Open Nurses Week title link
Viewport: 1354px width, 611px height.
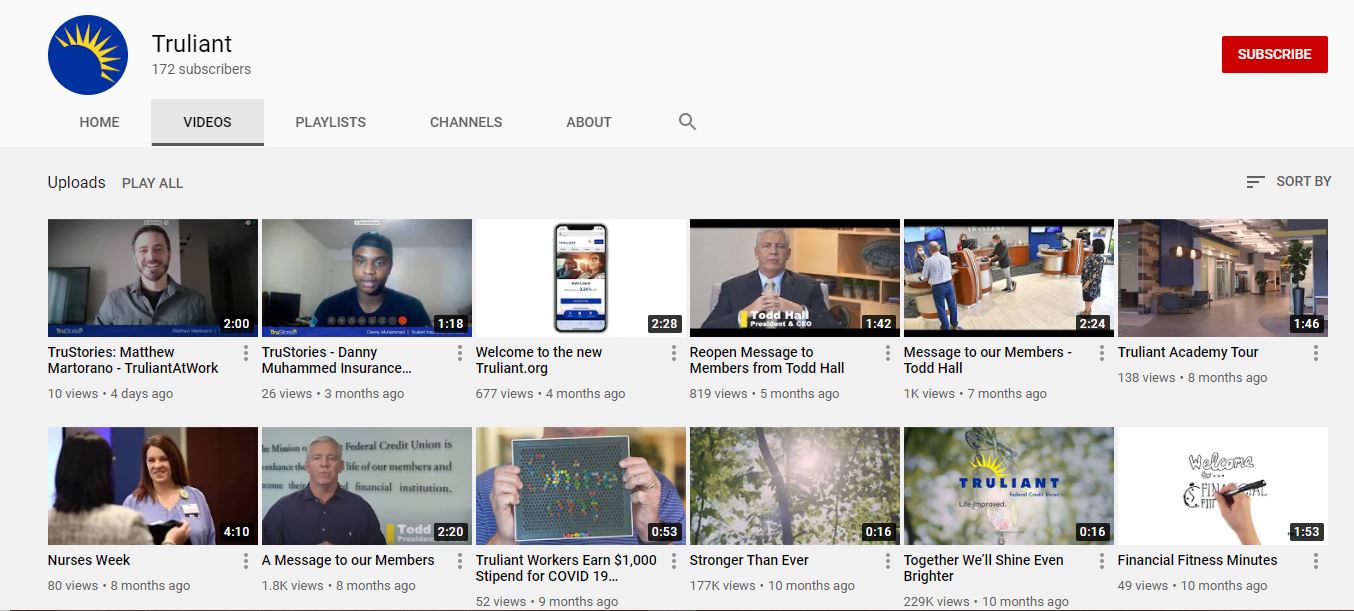point(89,560)
